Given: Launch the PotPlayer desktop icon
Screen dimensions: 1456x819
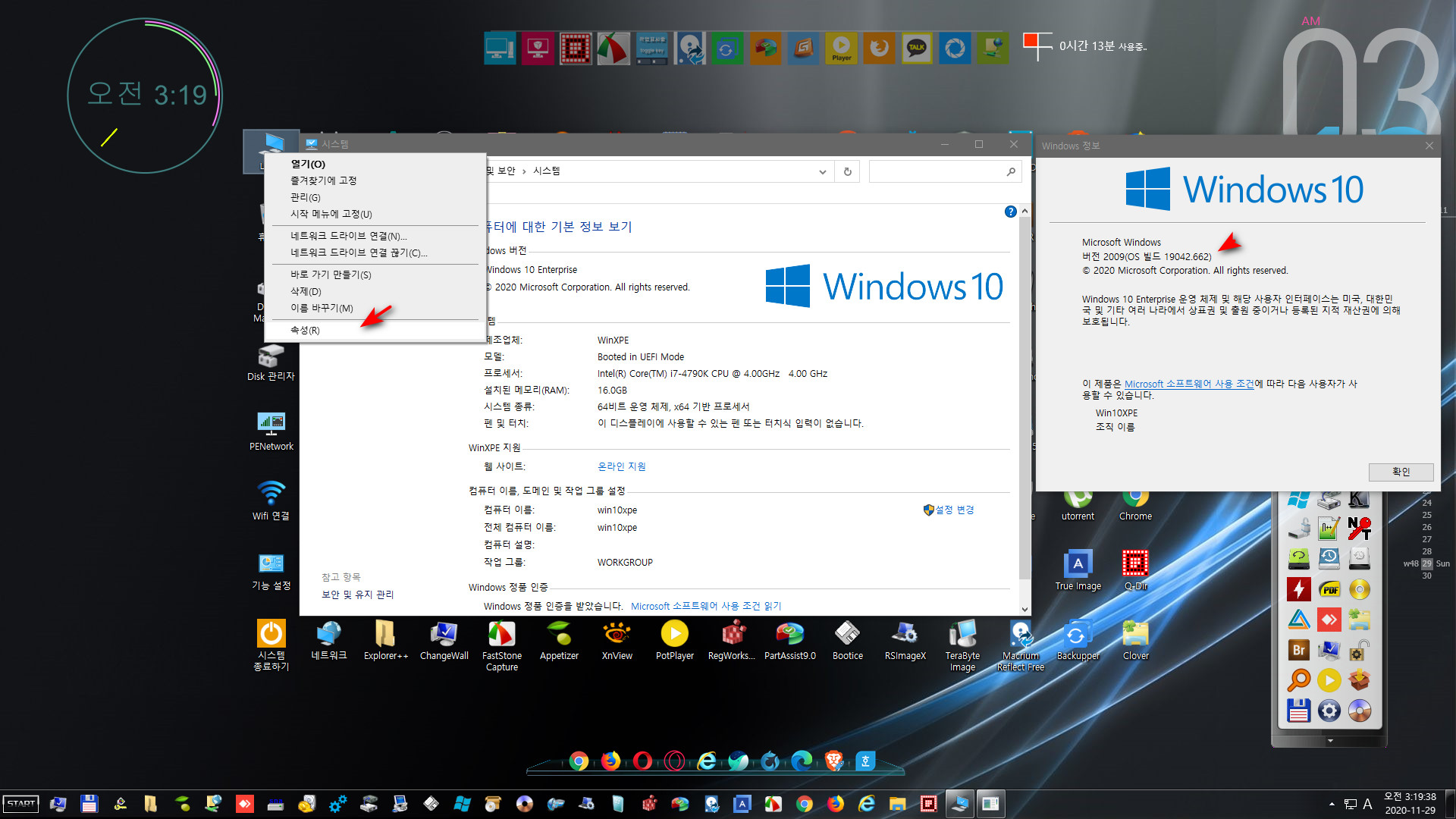Looking at the screenshot, I should tap(674, 640).
